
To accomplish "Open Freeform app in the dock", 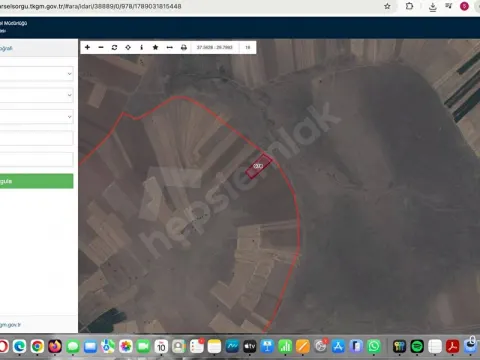I will (x=232, y=347).
